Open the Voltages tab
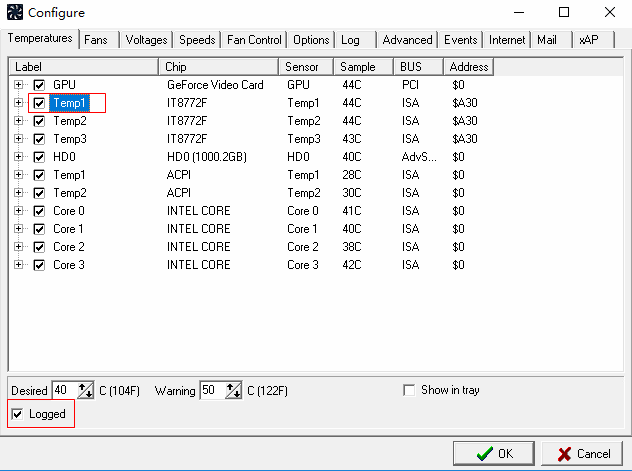 point(146,40)
